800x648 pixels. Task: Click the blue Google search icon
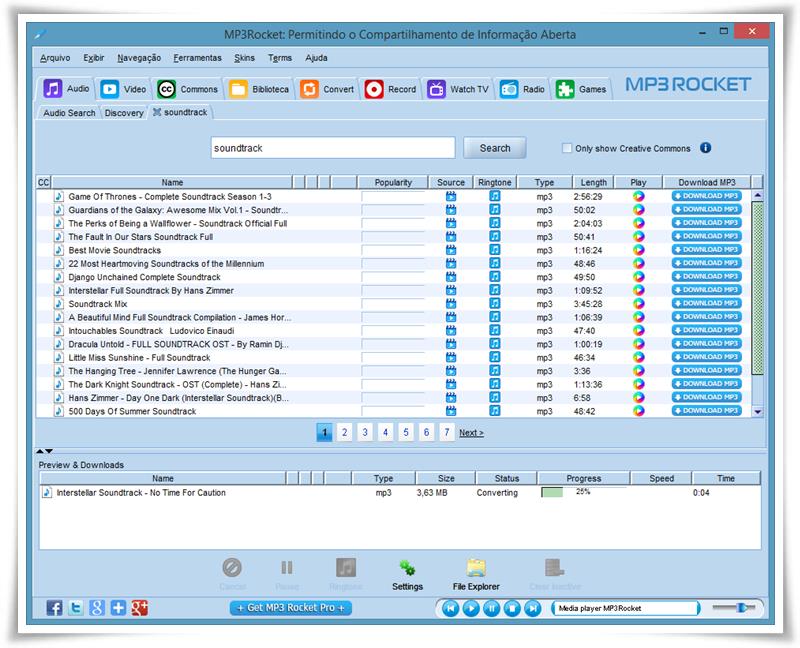pyautogui.click(x=97, y=608)
